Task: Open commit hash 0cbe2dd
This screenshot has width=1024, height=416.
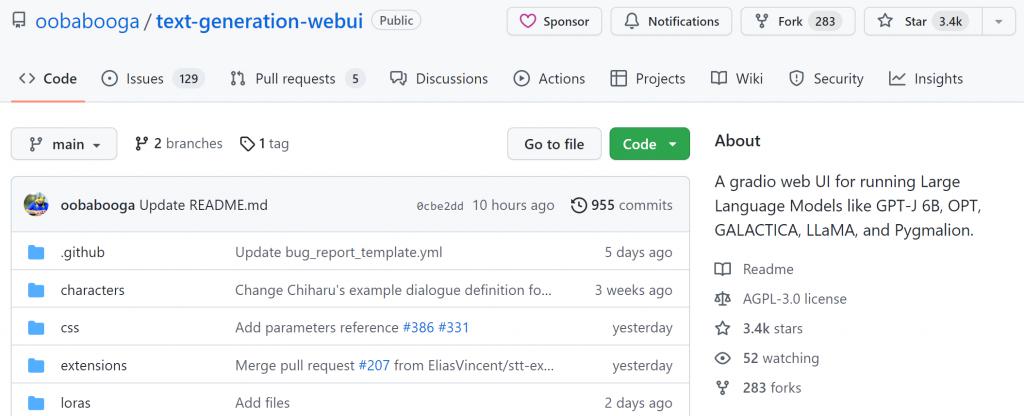Action: [x=440, y=206]
